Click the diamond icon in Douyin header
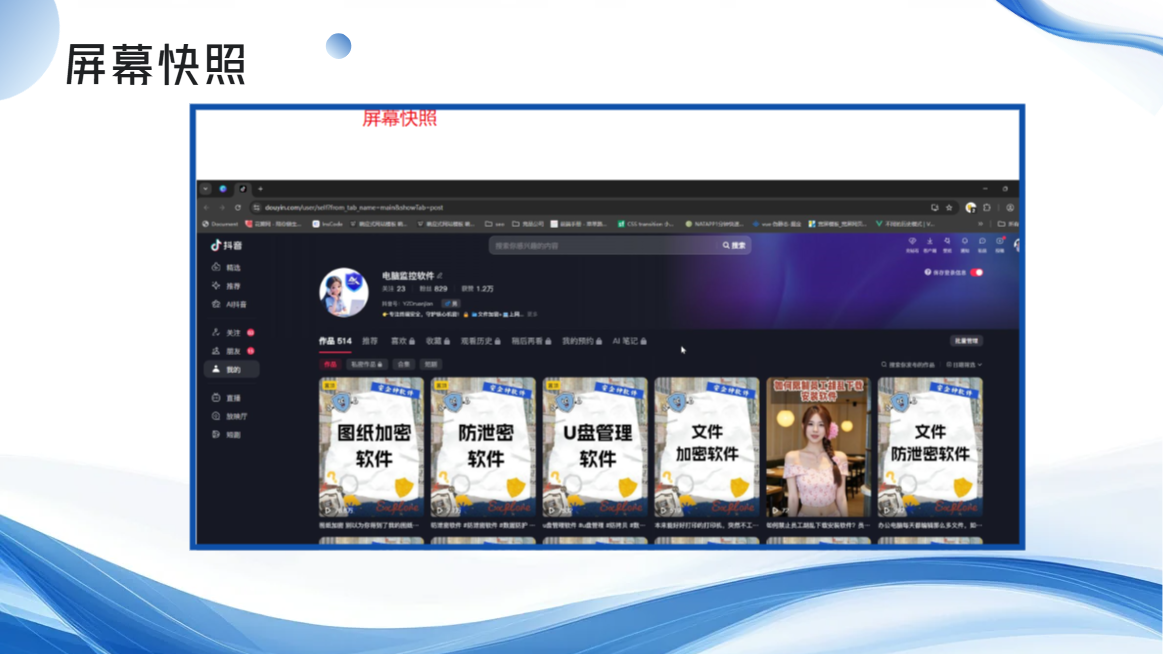The height and width of the screenshot is (654, 1163). [912, 241]
